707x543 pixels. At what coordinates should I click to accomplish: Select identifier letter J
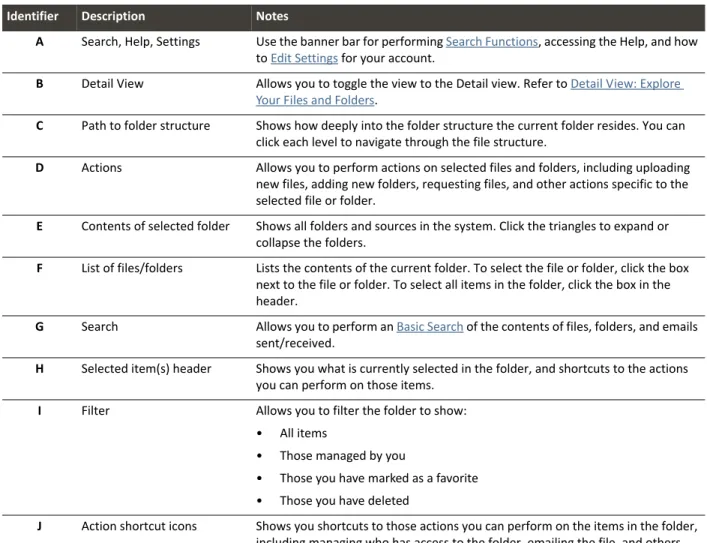(x=40, y=526)
